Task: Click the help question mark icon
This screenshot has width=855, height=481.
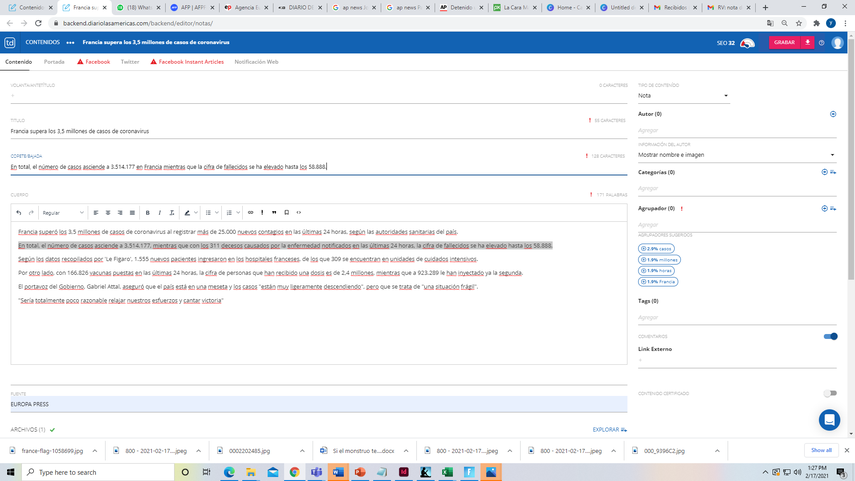Action: [821, 43]
